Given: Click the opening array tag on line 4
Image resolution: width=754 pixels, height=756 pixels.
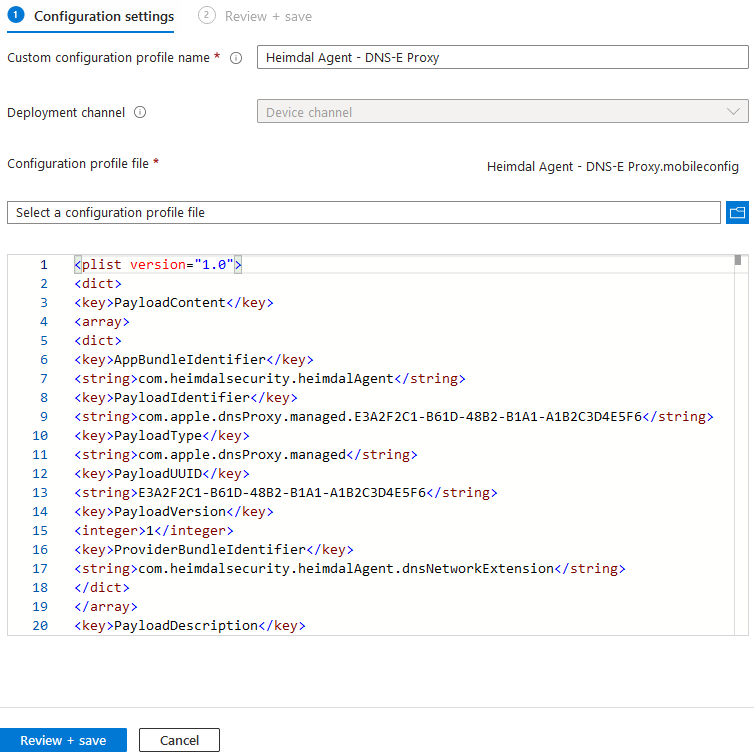Looking at the screenshot, I should click(102, 322).
